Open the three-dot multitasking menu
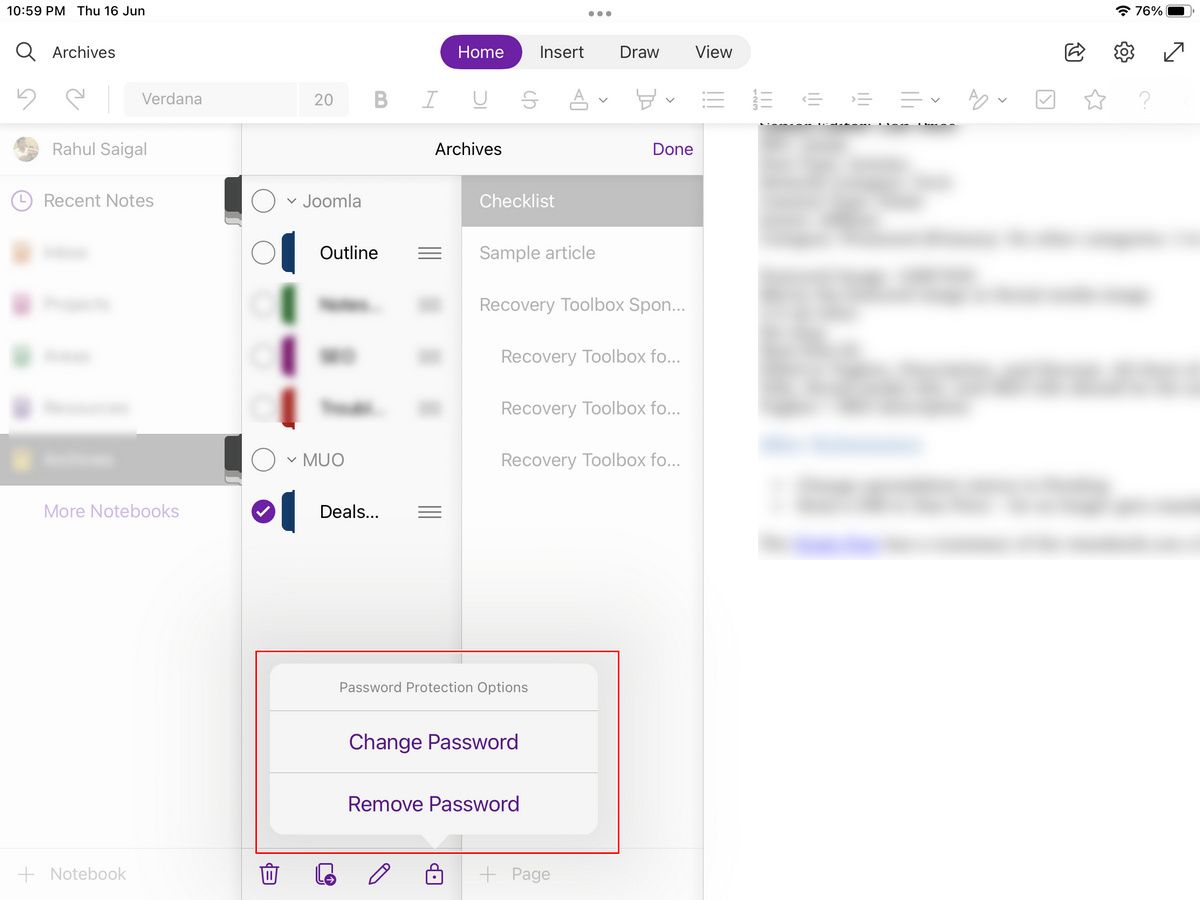Screen dimensions: 1200x900 [600, 14]
